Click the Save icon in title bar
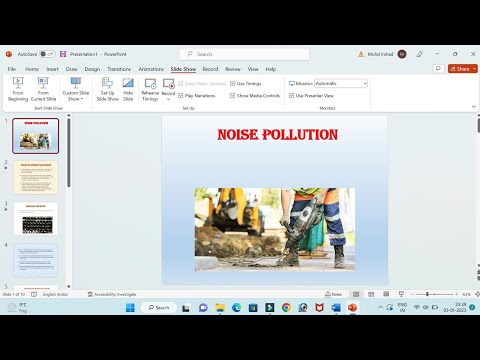The image size is (480, 360). tap(63, 54)
